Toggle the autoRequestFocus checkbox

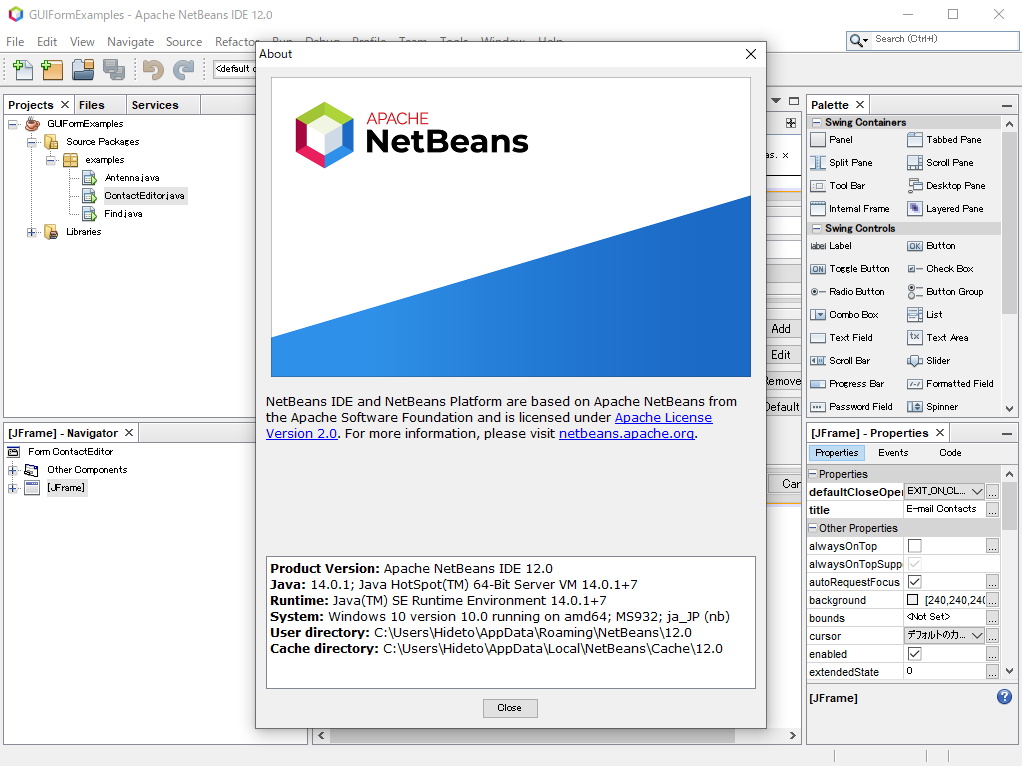[x=914, y=581]
